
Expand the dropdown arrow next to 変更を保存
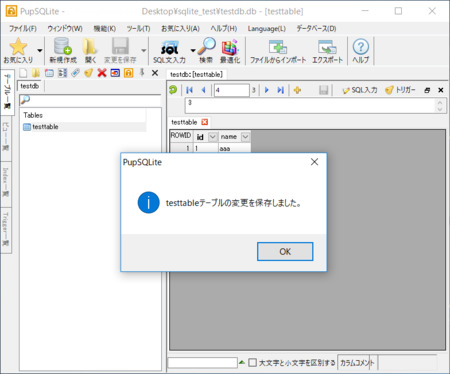coord(144,51)
